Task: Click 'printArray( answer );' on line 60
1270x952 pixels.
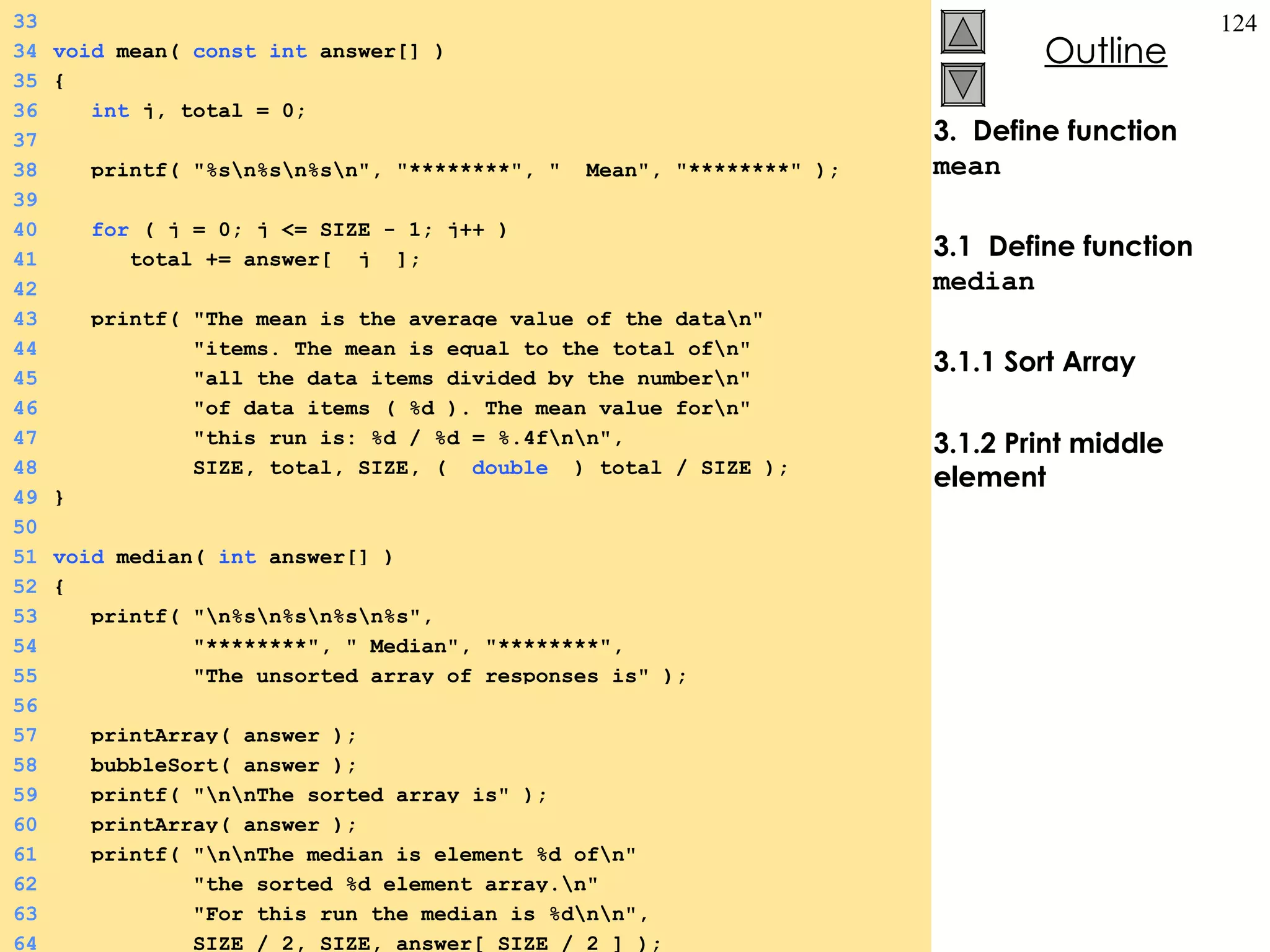Action: pyautogui.click(x=223, y=825)
